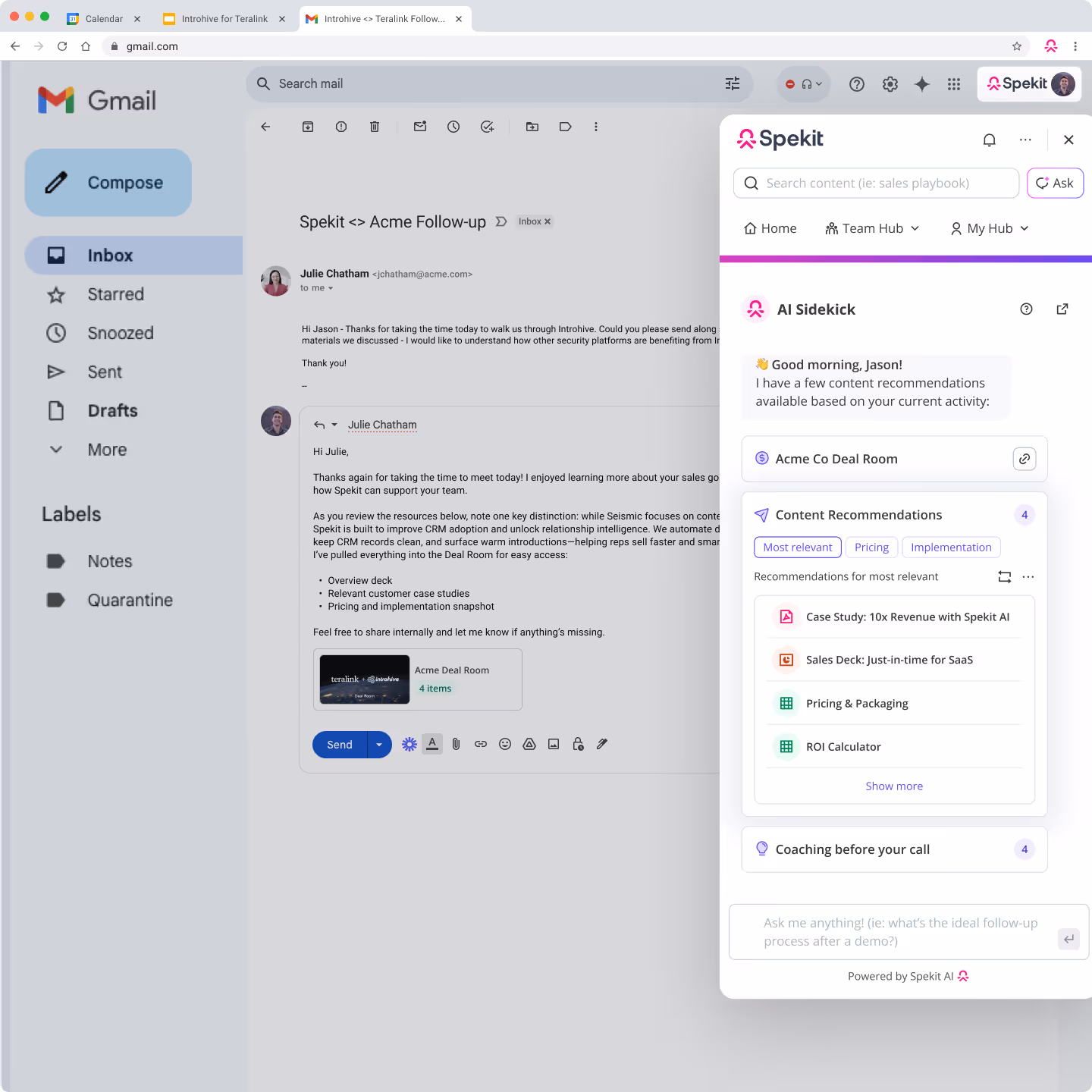This screenshot has width=1092, height=1092.
Task: Click the Compose button
Action: click(x=108, y=183)
